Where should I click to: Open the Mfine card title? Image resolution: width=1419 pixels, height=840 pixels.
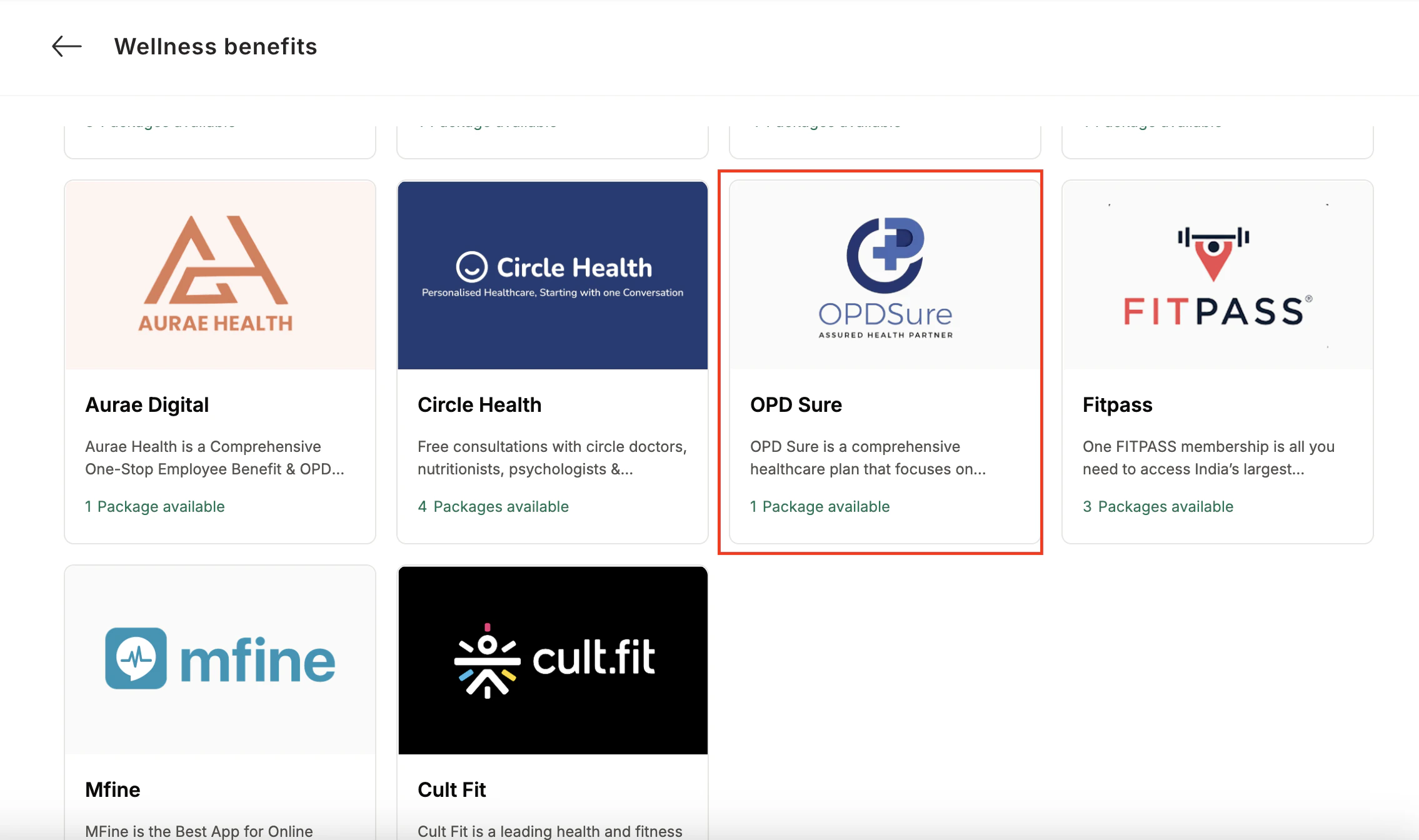[x=113, y=790]
